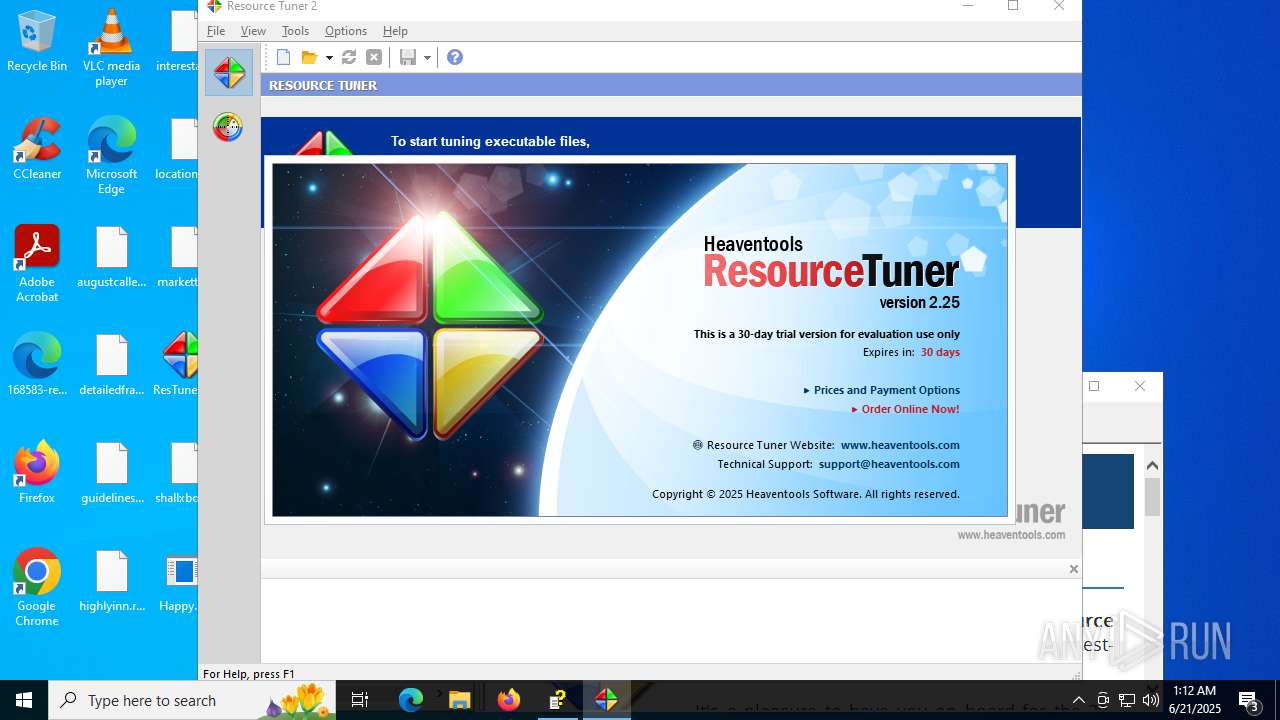Image resolution: width=1280 pixels, height=720 pixels.
Task: Select the 168583-re Edge file icon
Action: [37, 365]
